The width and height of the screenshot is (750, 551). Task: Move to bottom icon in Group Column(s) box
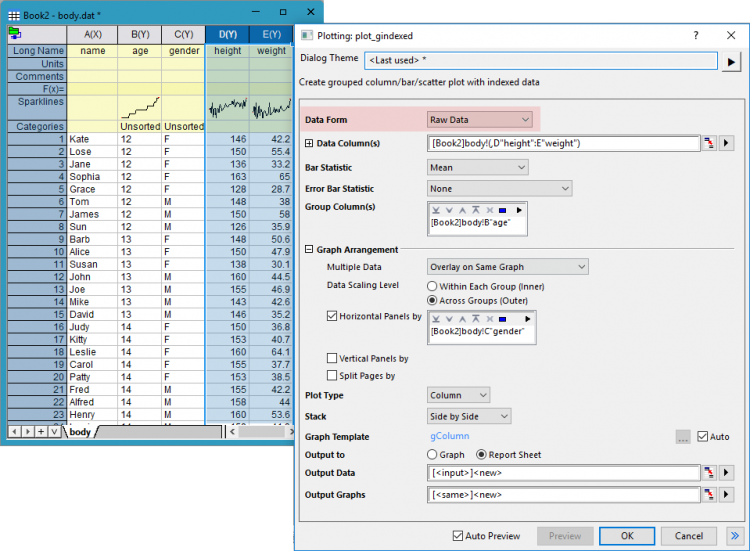(x=436, y=210)
